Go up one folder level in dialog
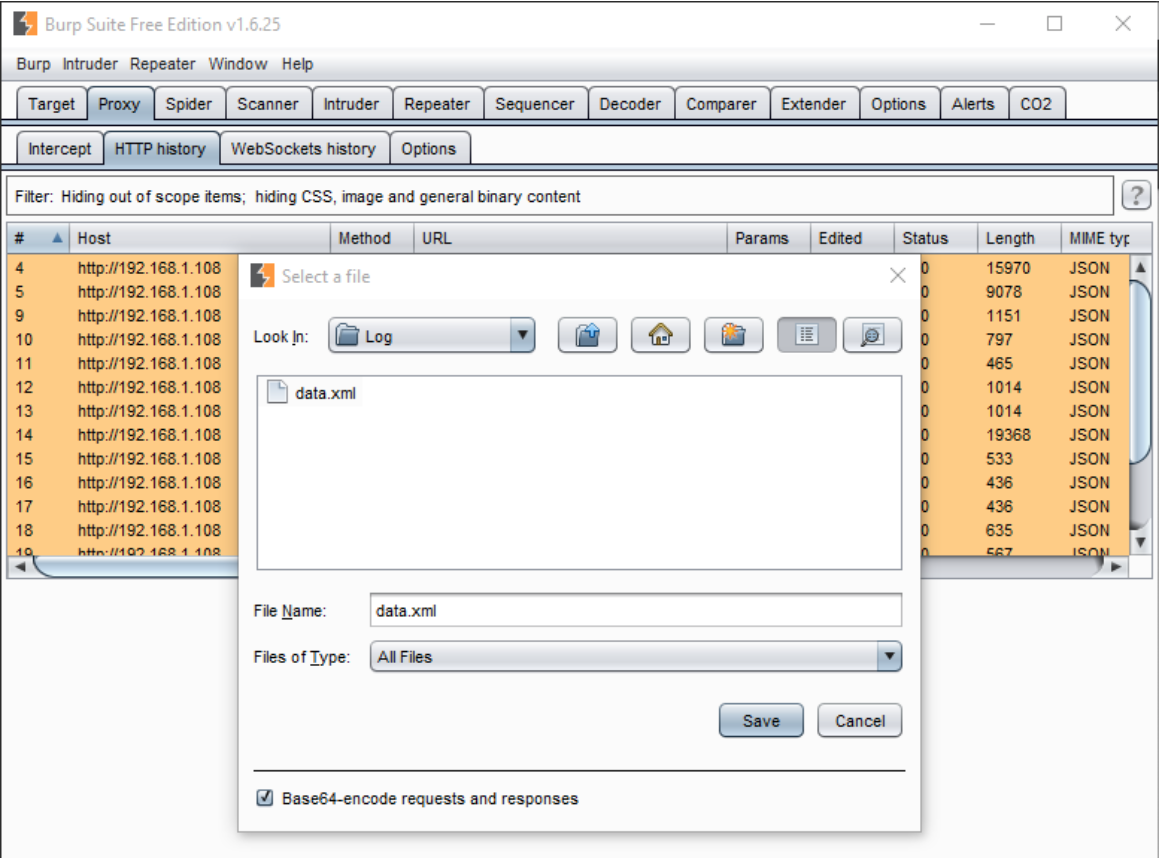The height and width of the screenshot is (858, 1160). point(587,336)
